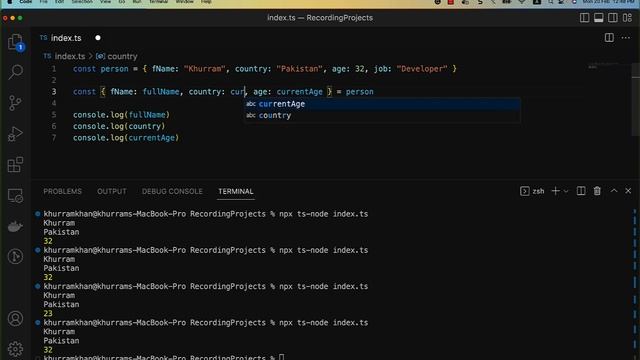The image size is (640, 360).
Task: Click the console.log(country) line
Action: coord(119,126)
